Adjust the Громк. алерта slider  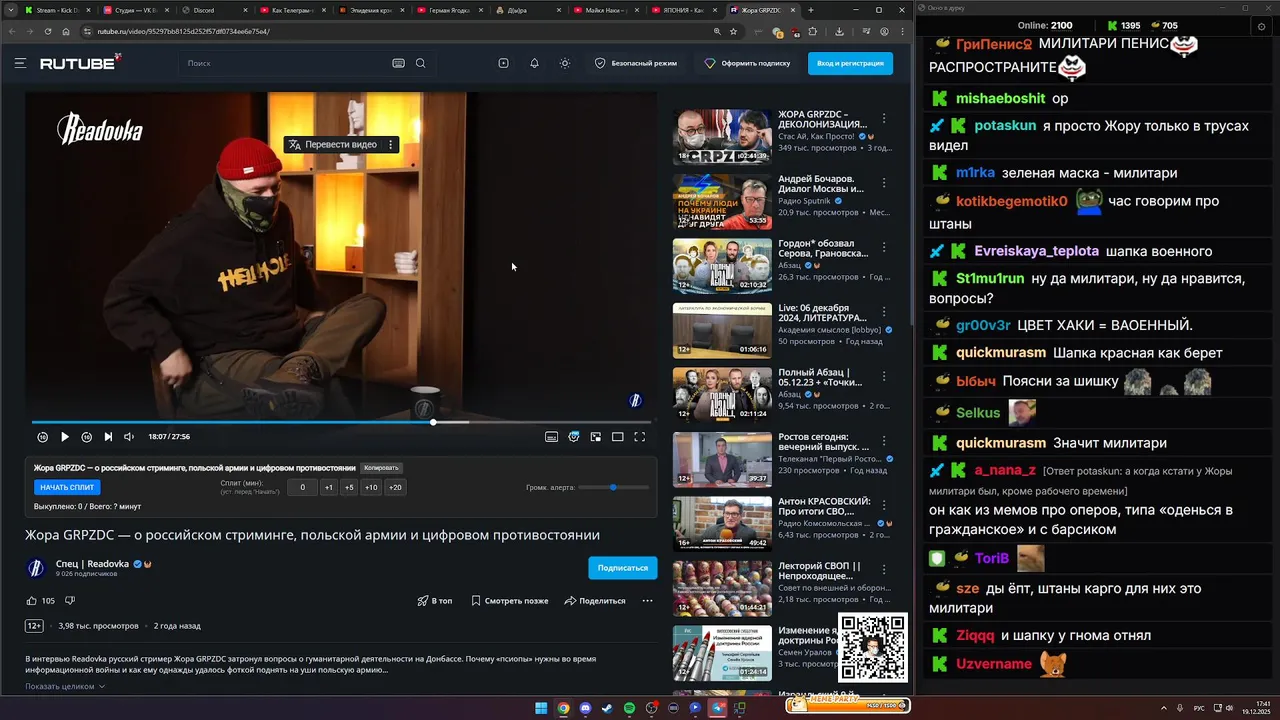point(613,487)
